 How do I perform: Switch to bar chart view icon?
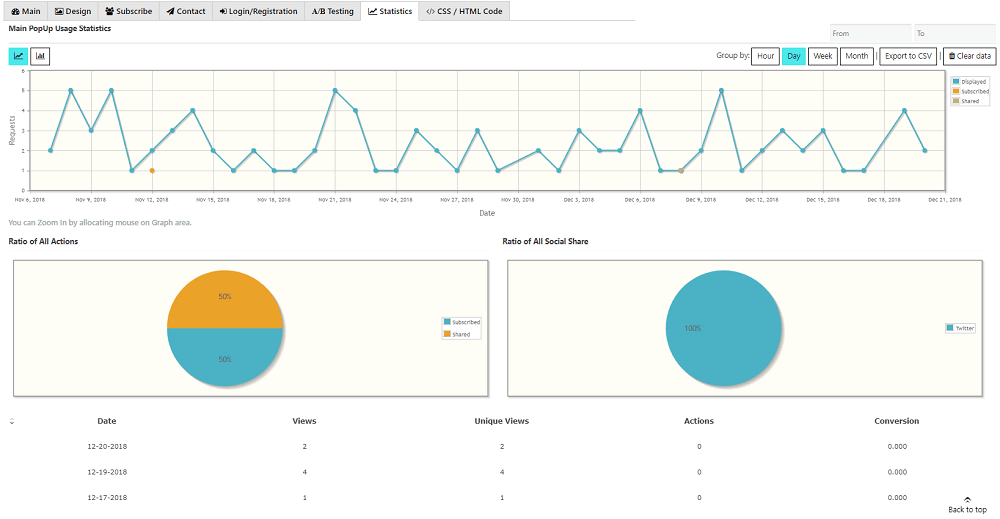click(x=40, y=56)
